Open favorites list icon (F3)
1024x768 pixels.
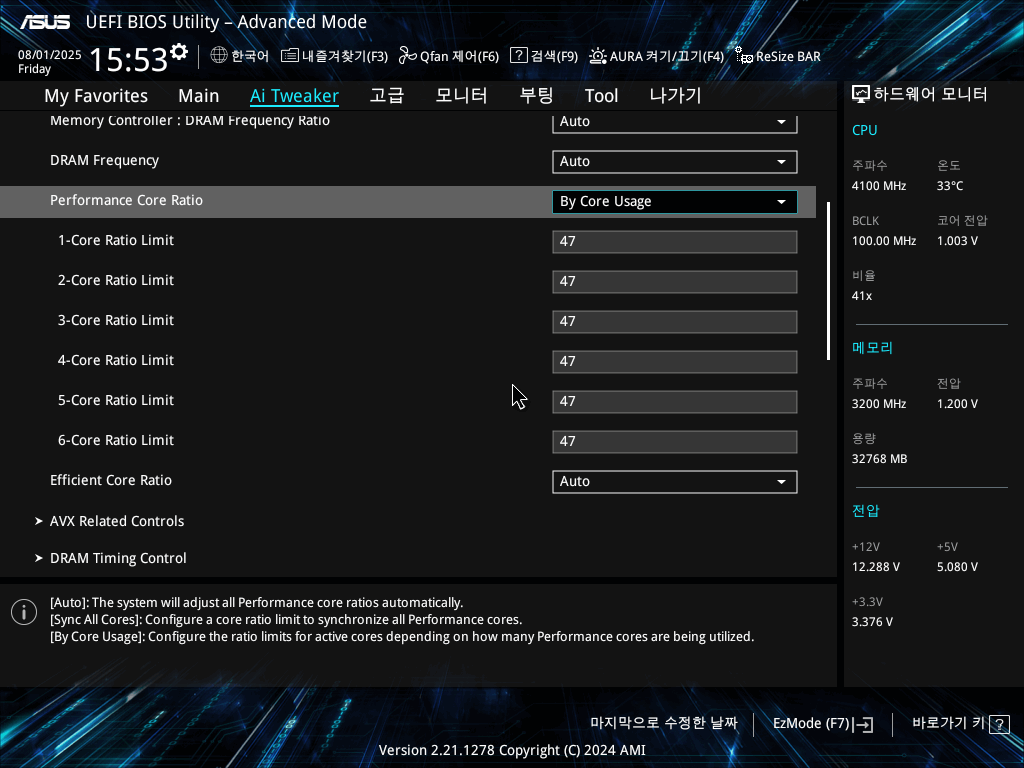tap(289, 56)
